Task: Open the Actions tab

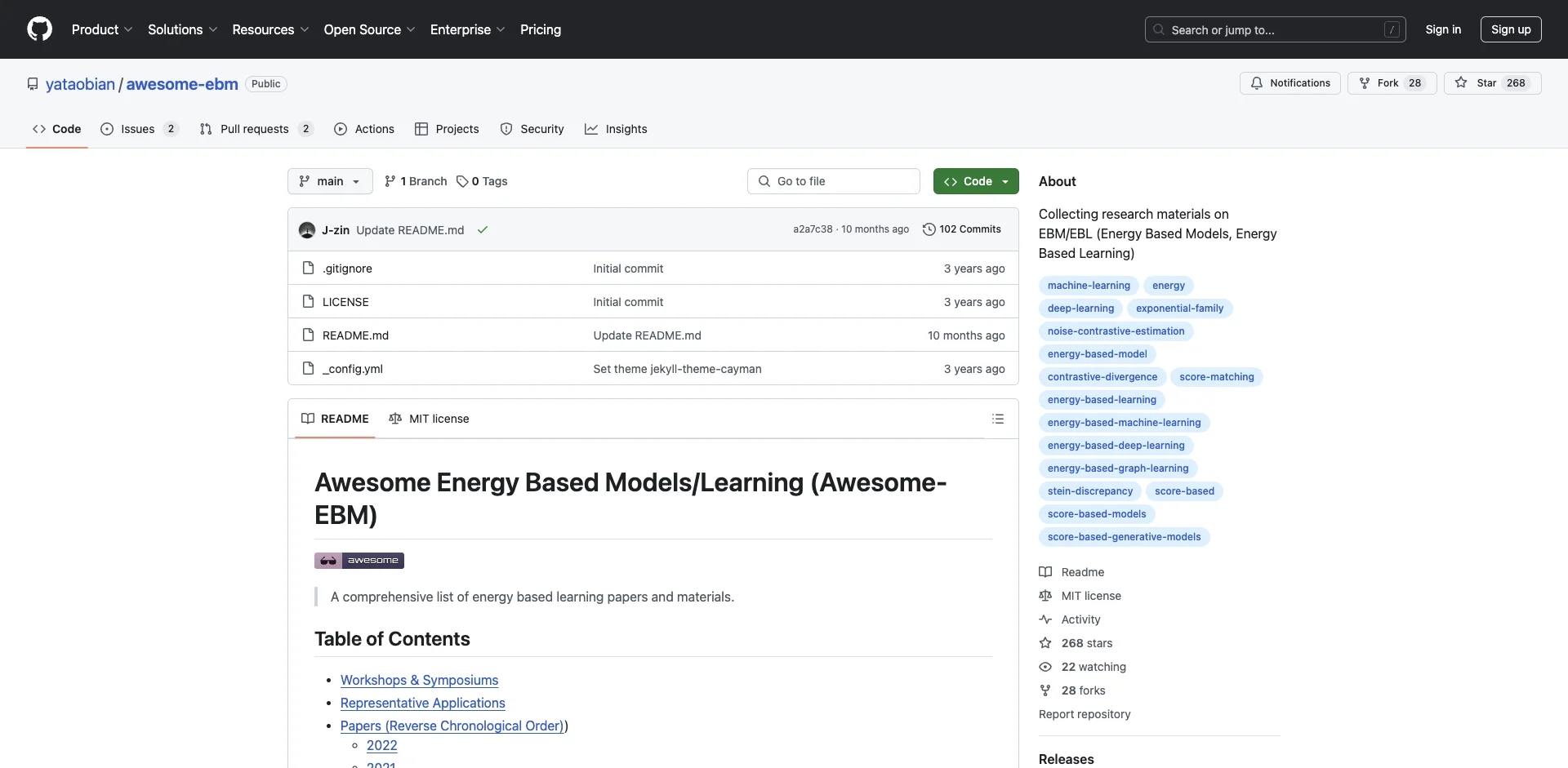Action: point(364,129)
